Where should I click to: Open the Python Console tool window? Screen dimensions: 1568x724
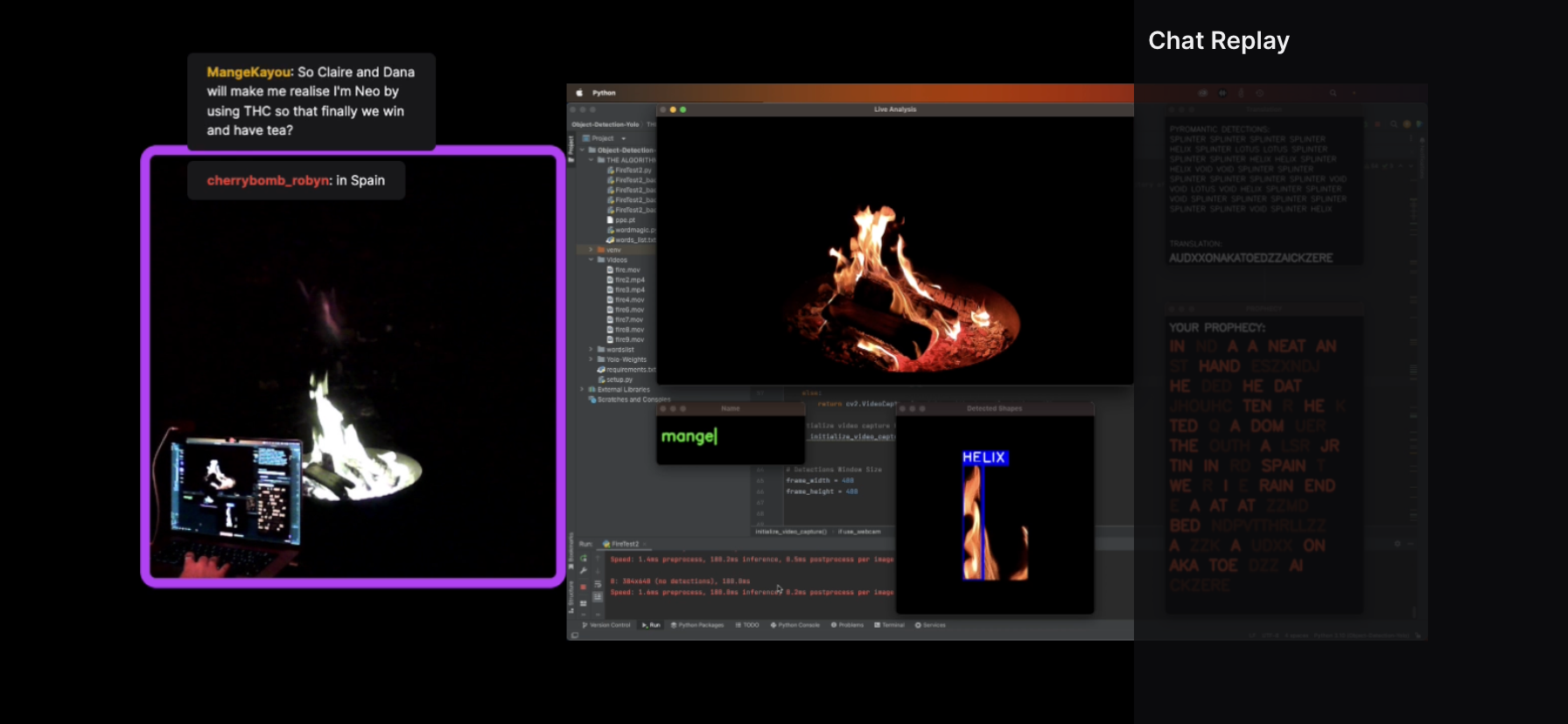794,625
